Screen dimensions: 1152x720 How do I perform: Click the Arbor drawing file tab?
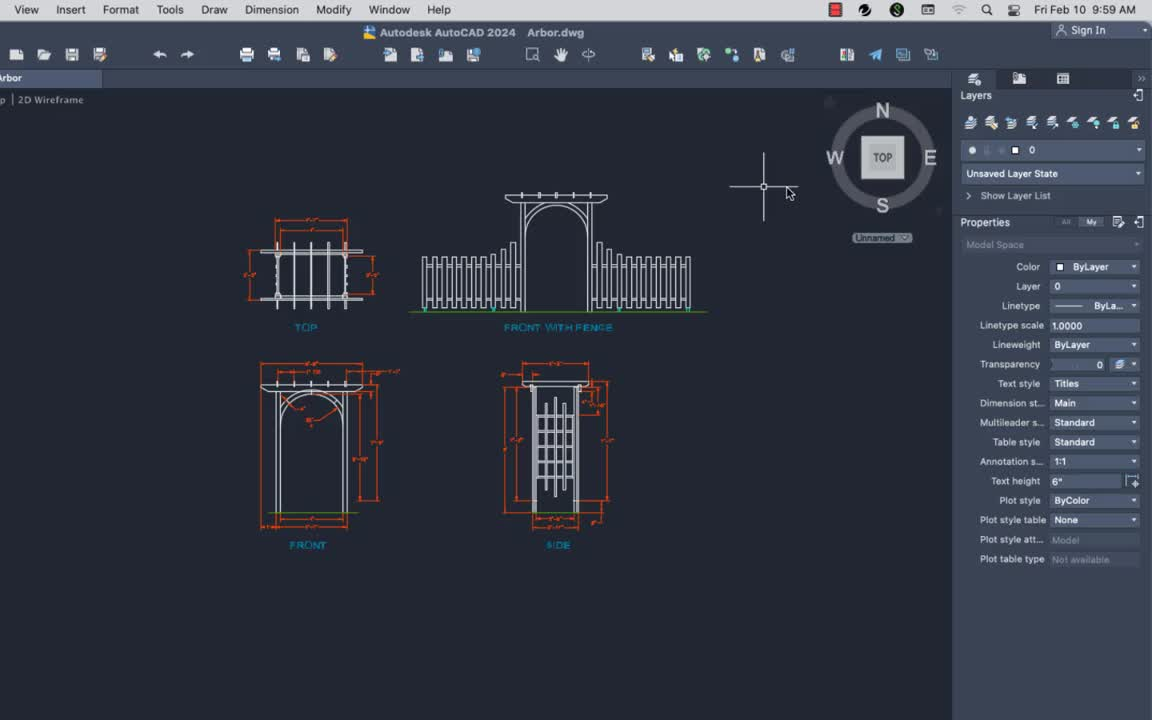coord(50,78)
